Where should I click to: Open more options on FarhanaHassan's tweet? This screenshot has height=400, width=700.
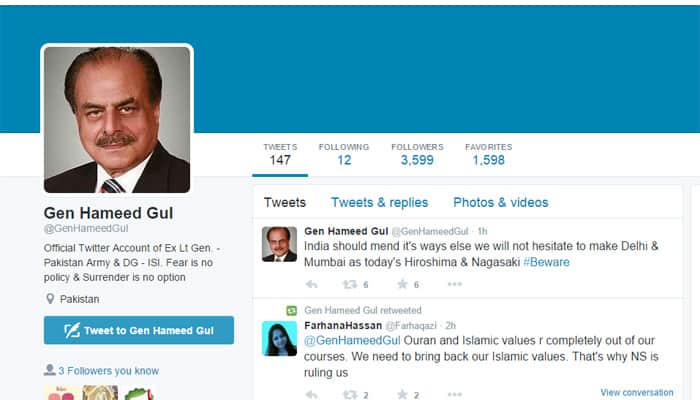454,394
